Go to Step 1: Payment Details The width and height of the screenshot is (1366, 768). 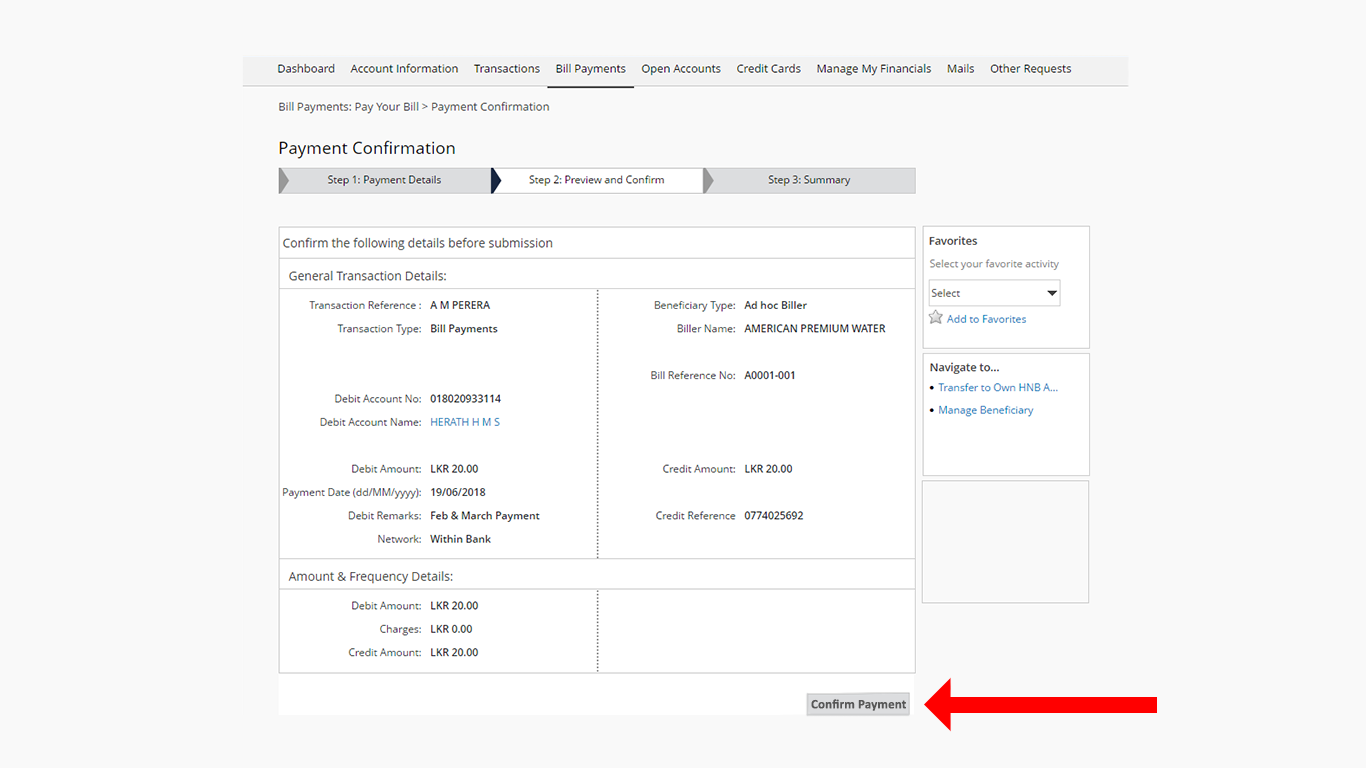[384, 180]
